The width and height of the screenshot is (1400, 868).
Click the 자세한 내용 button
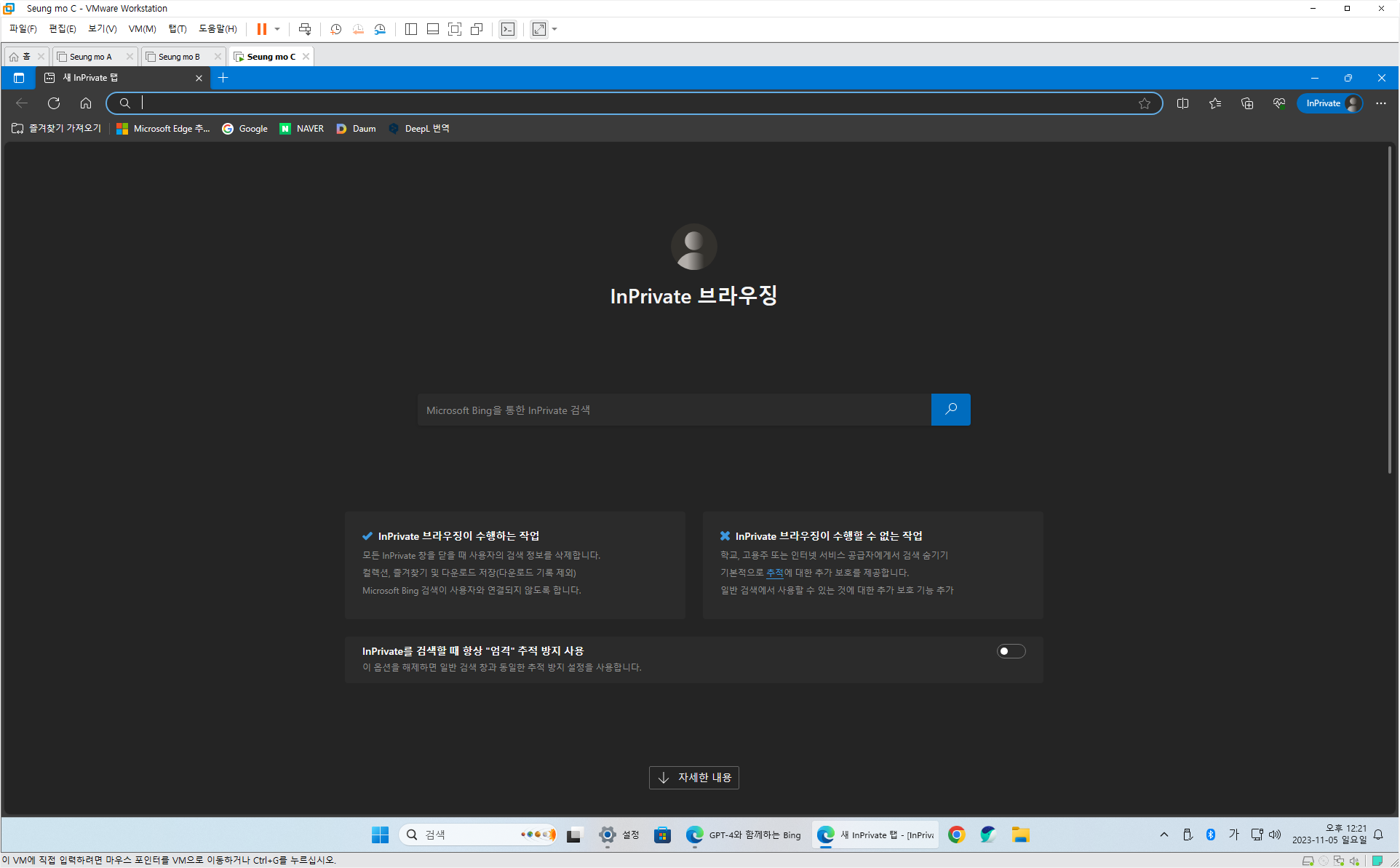click(693, 778)
